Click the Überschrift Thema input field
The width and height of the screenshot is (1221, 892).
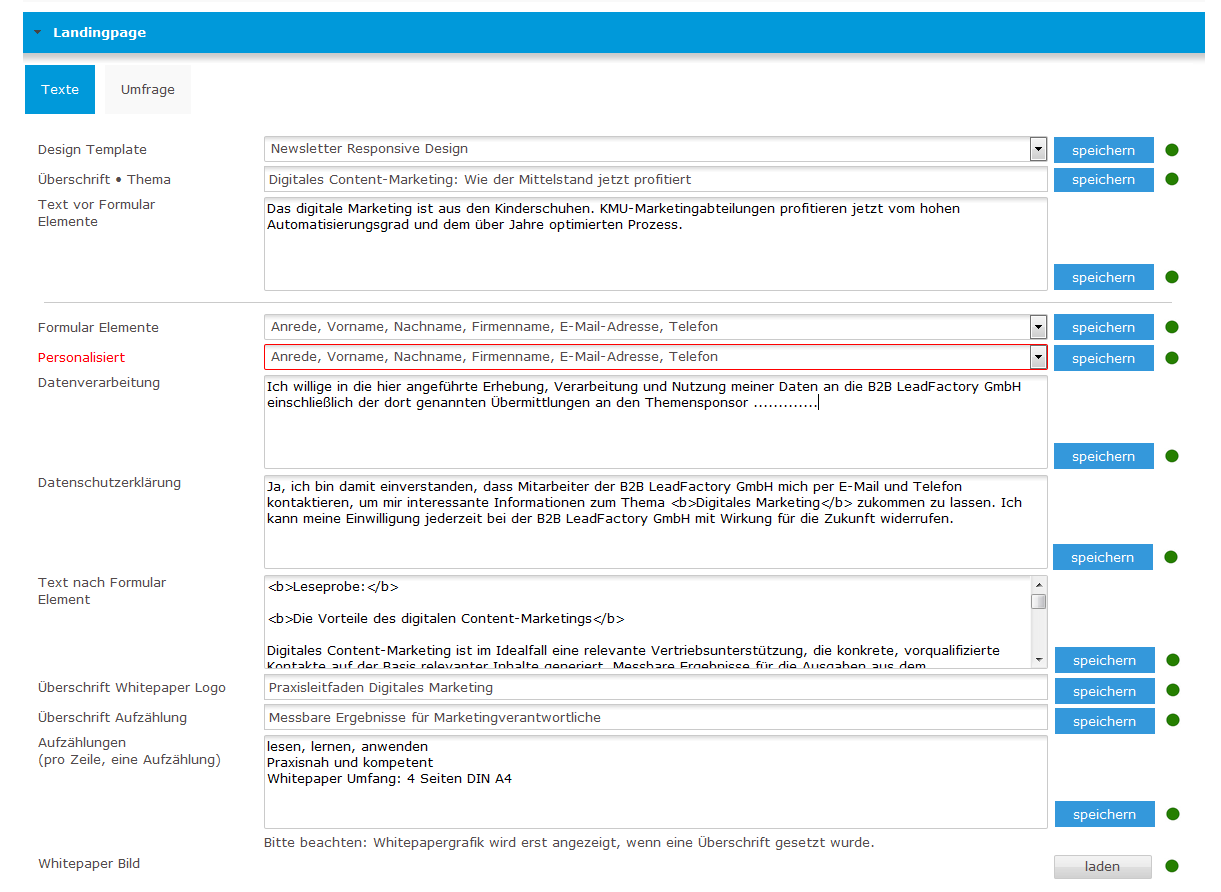pyautogui.click(x=656, y=179)
